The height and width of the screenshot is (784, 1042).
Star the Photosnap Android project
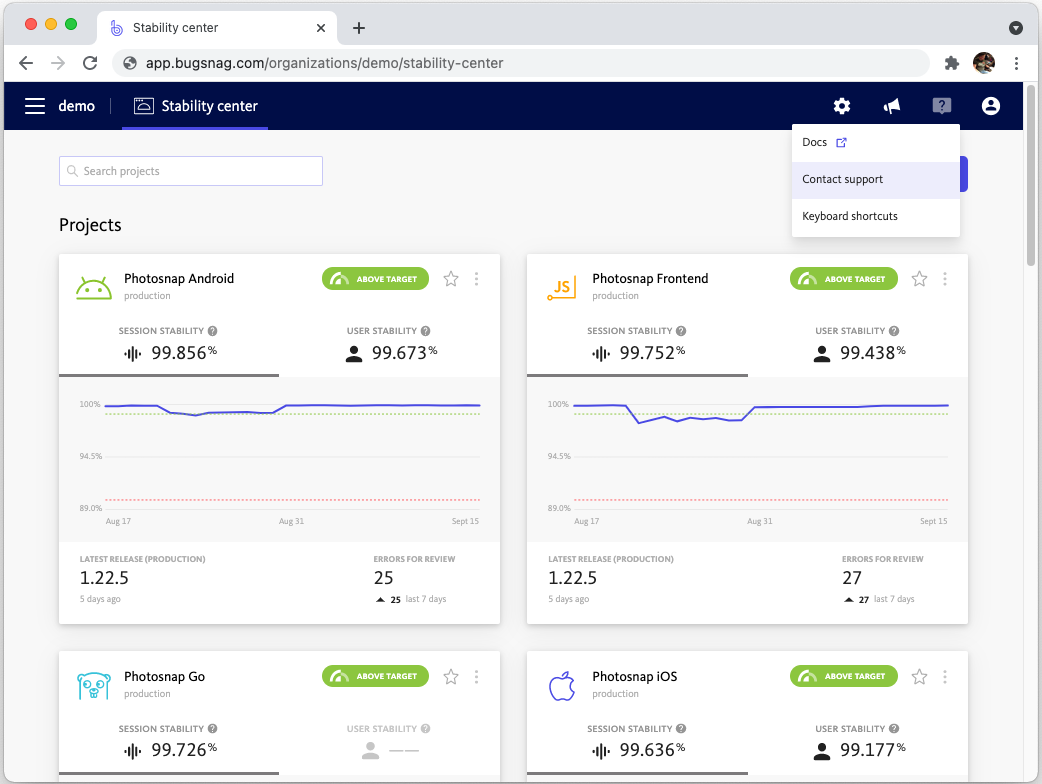[451, 279]
